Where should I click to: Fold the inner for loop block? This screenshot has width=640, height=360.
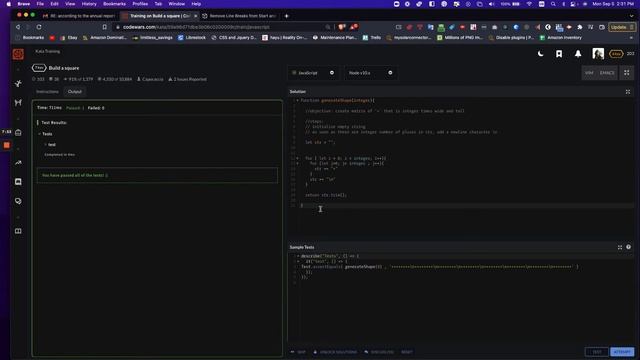297,163
